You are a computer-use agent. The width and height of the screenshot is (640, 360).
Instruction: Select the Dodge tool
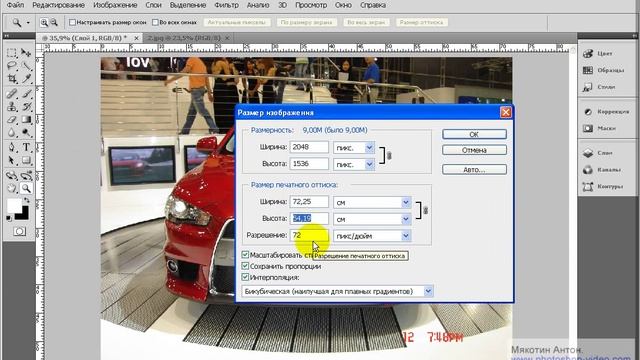click(x=26, y=133)
